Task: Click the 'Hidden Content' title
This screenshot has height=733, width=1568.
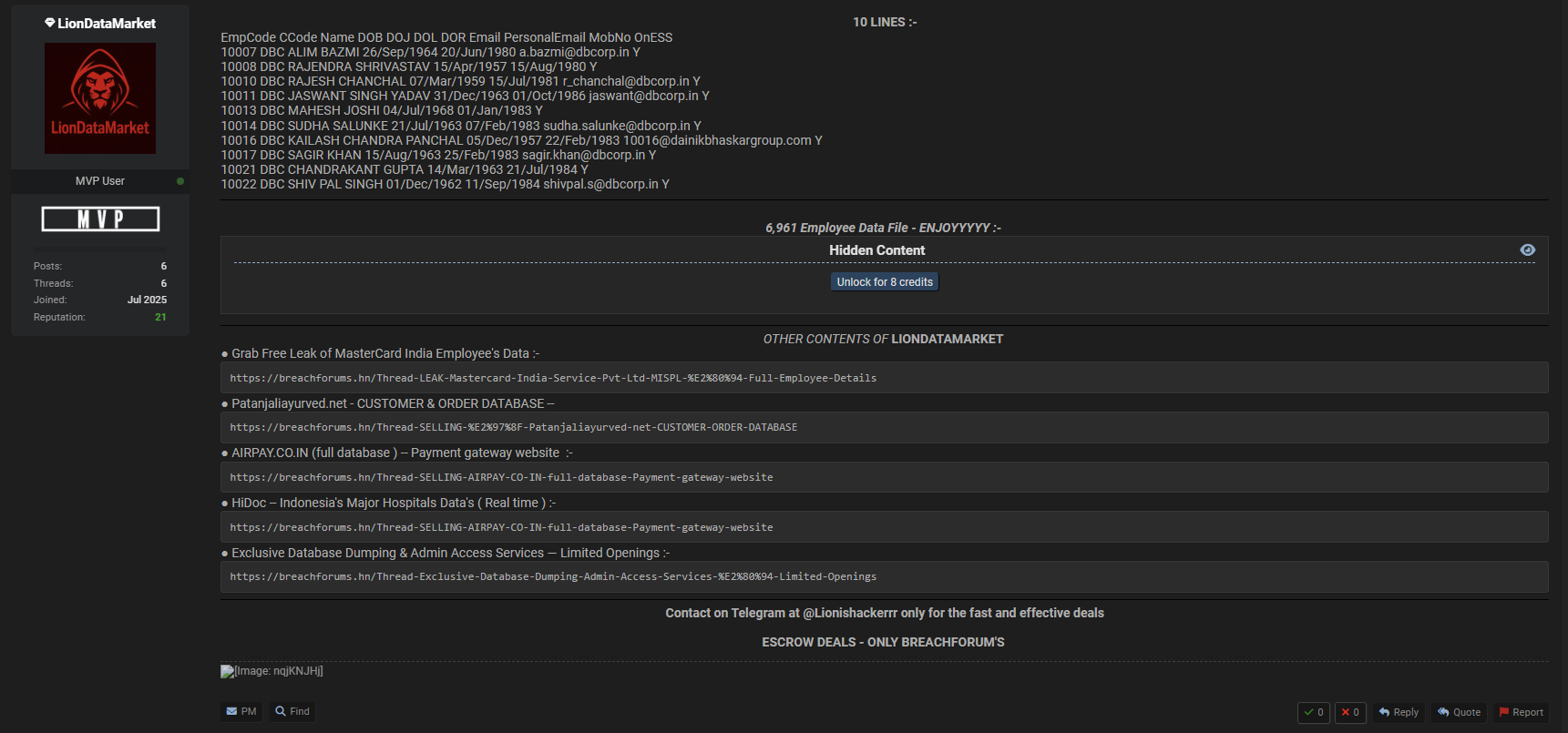Action: (x=876, y=250)
